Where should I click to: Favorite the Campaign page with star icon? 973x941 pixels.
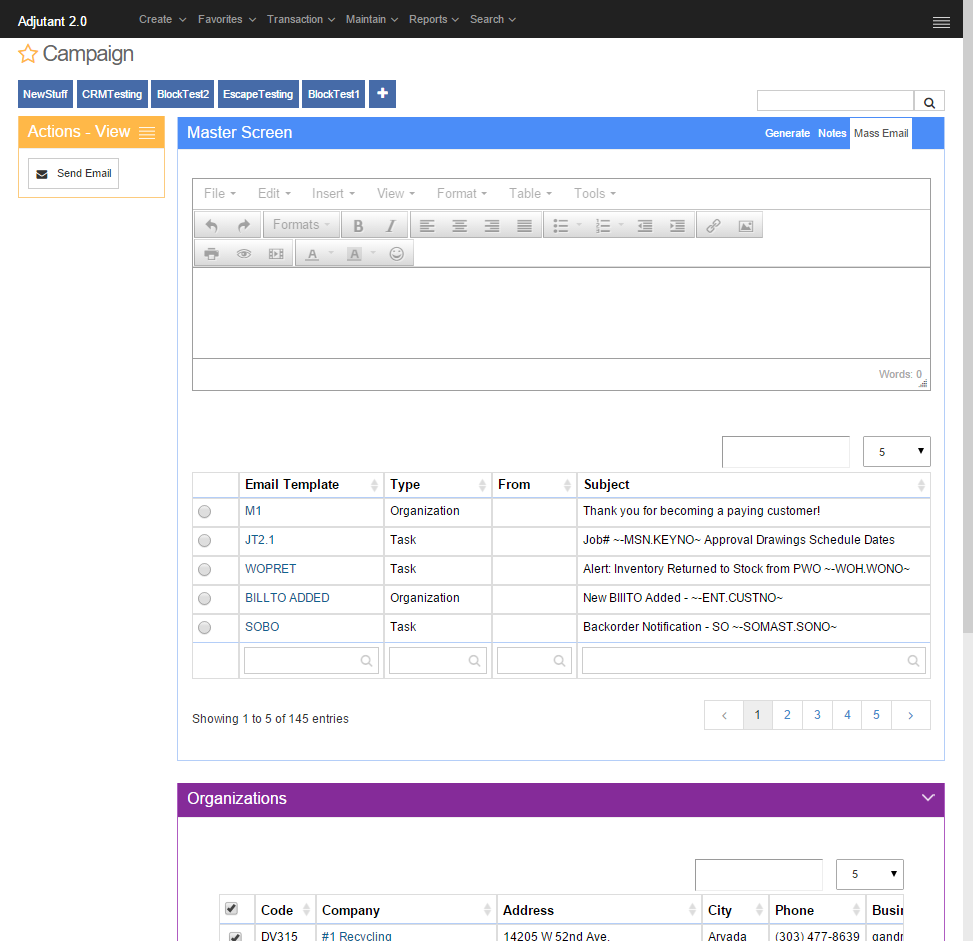(x=28, y=54)
